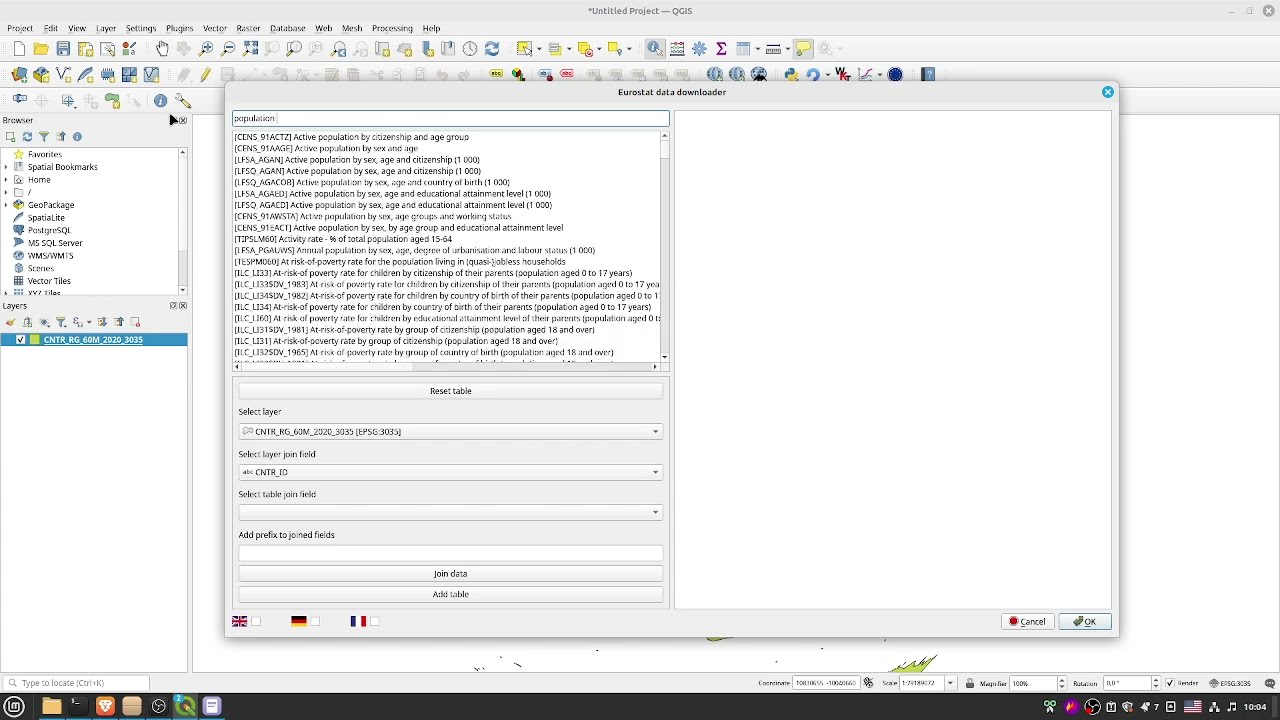This screenshot has height=720, width=1280.
Task: Click New GeoPackage Layer icon
Action: tap(41, 74)
